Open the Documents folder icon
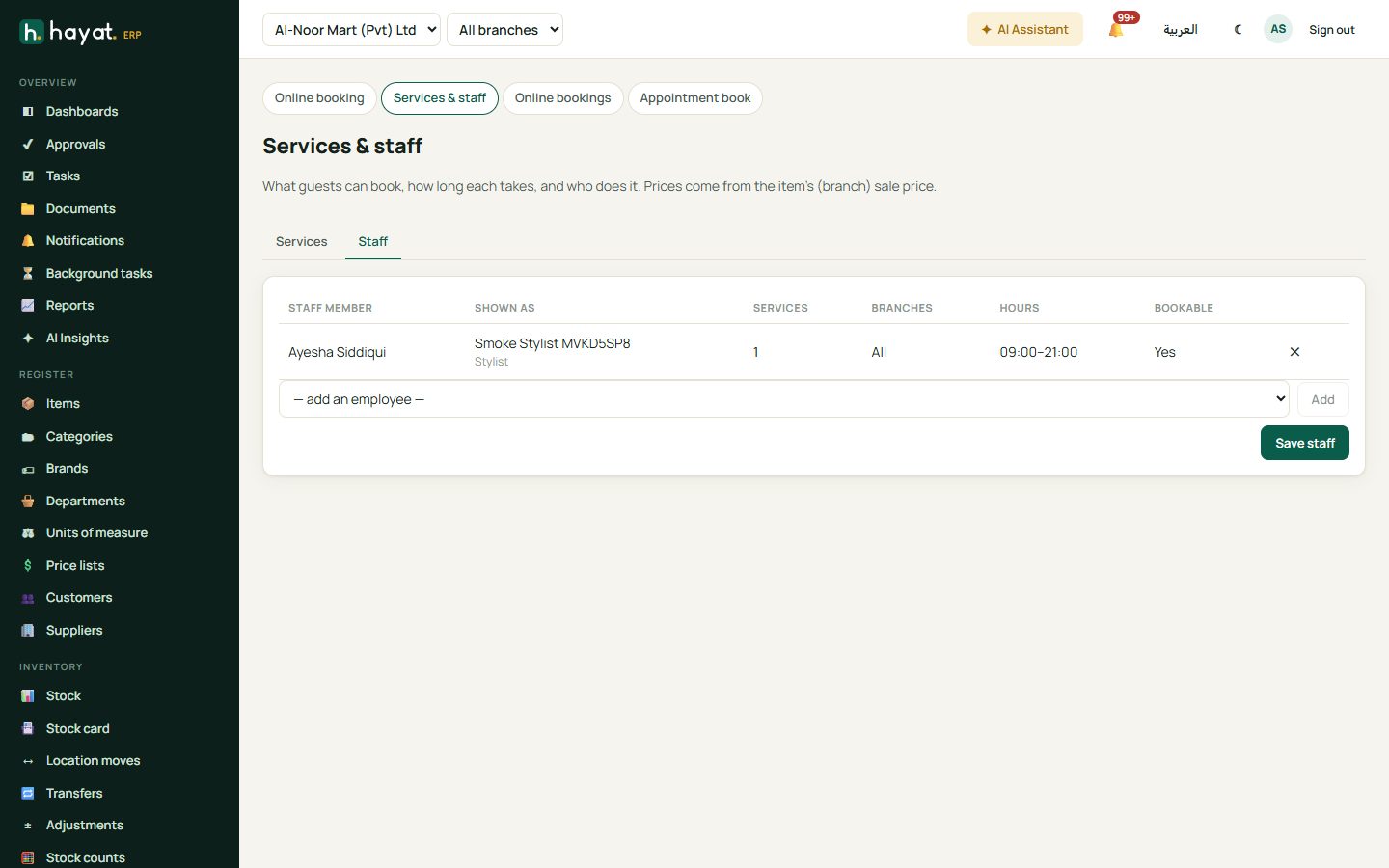1389x868 pixels. (x=28, y=209)
